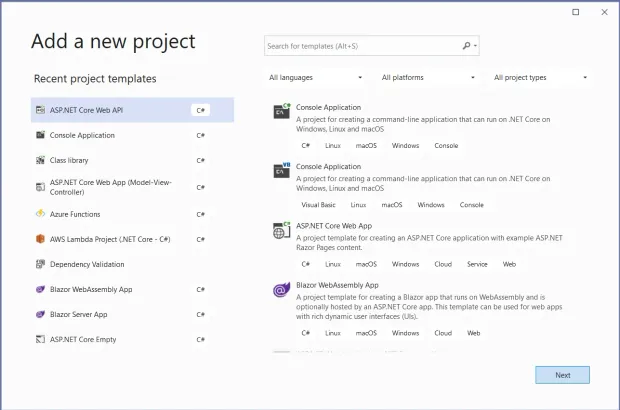Click the Class library template icon
This screenshot has width=620, height=410.
40,160
